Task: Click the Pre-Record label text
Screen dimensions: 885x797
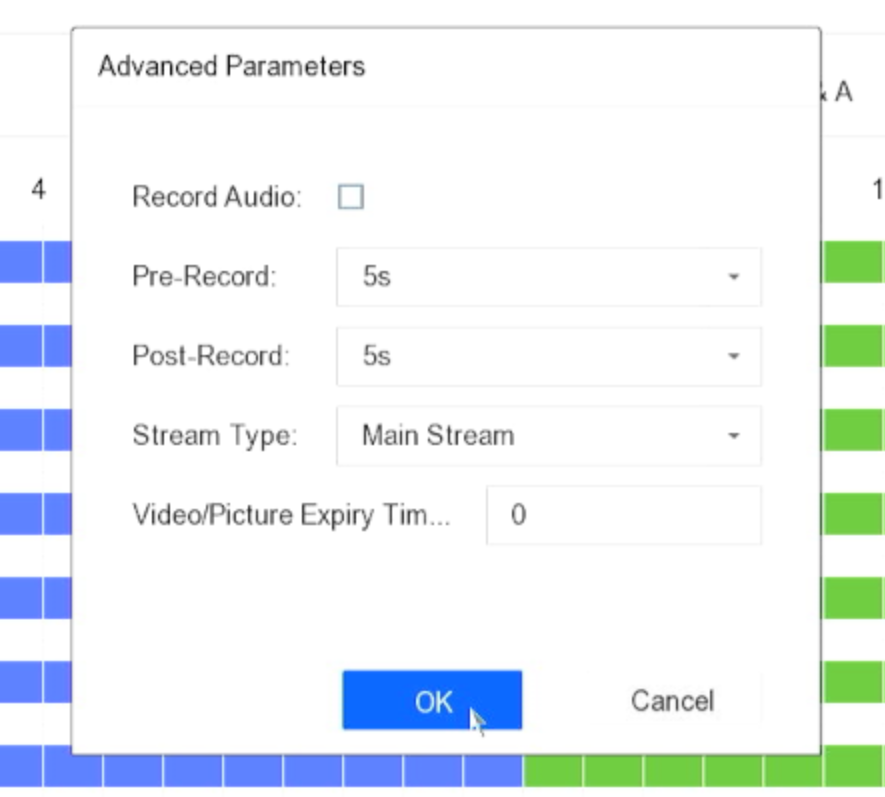Action: [204, 276]
